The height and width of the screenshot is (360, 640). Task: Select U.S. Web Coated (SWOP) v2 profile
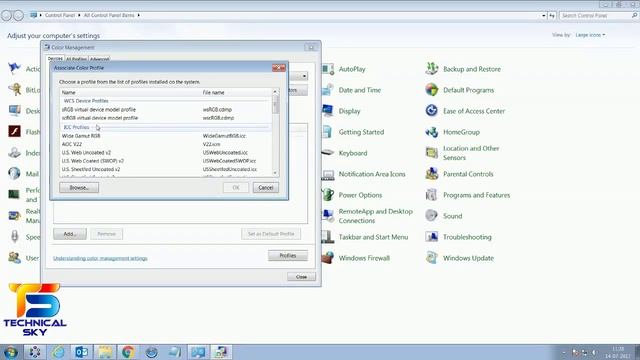(166, 161)
